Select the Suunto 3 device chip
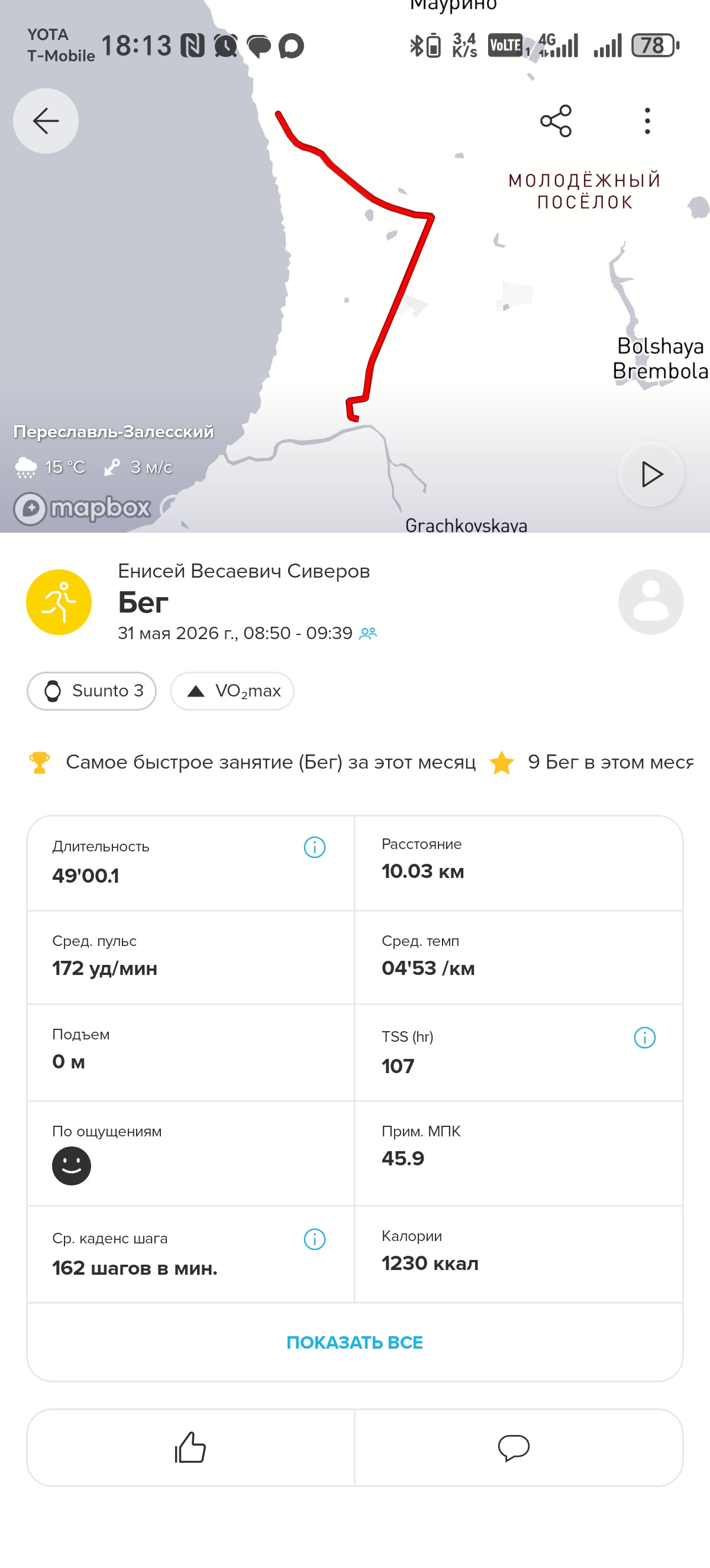Screen dimensions: 710x1568 92,691
